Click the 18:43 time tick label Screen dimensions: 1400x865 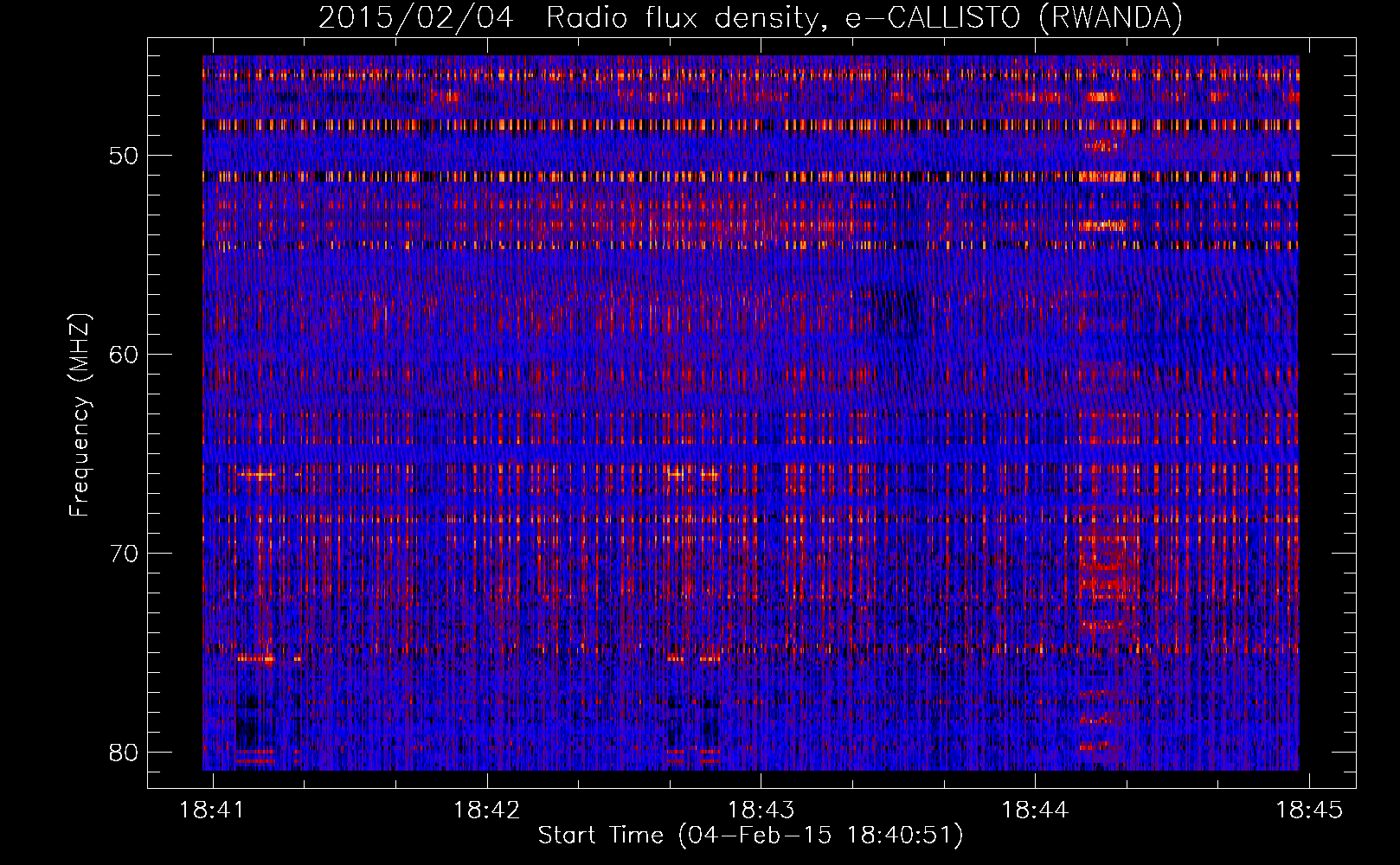click(x=761, y=810)
